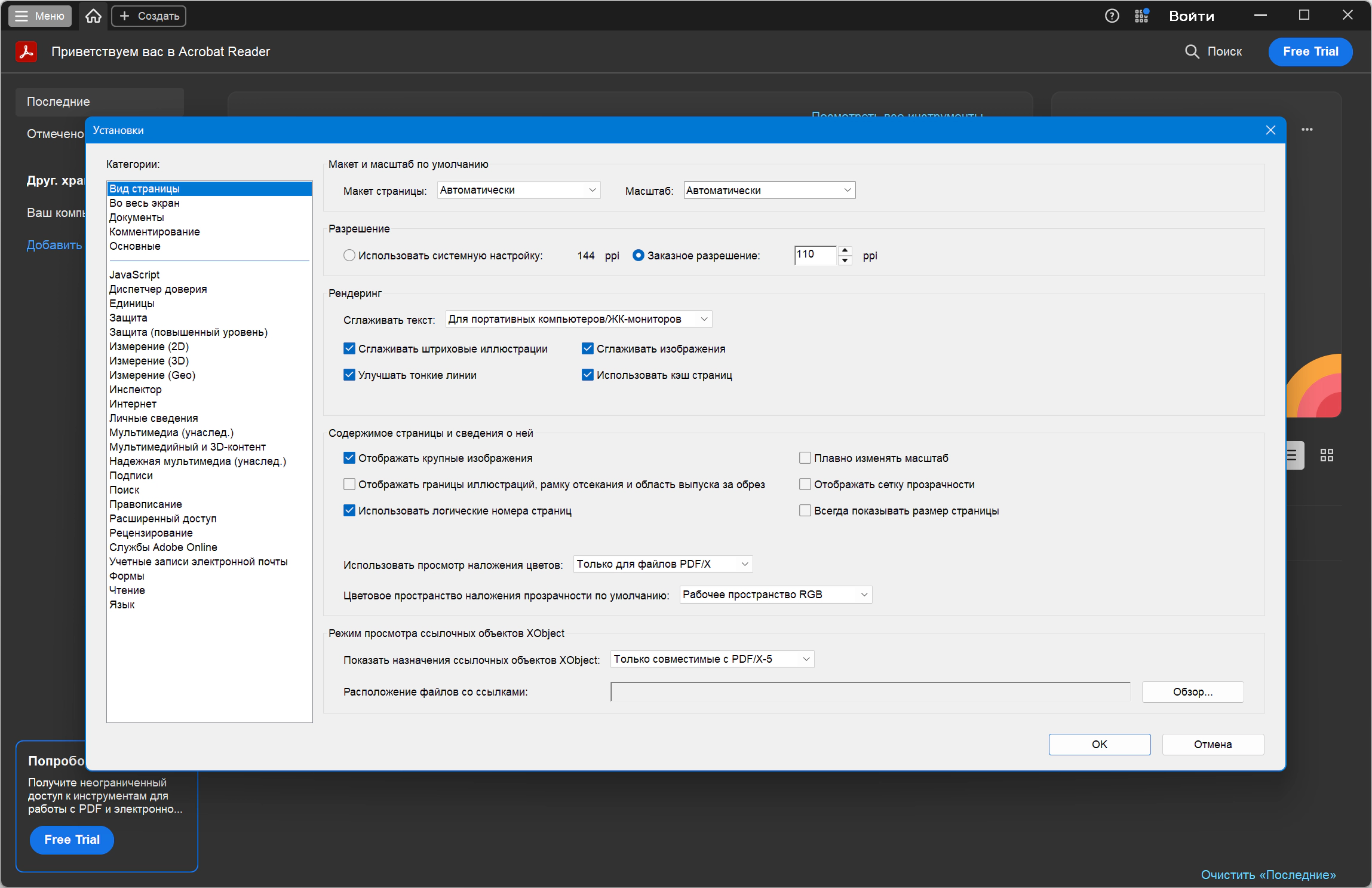The height and width of the screenshot is (888, 1372).
Task: Open Только совместимые с PDF/X-5 dropdown
Action: (712, 659)
